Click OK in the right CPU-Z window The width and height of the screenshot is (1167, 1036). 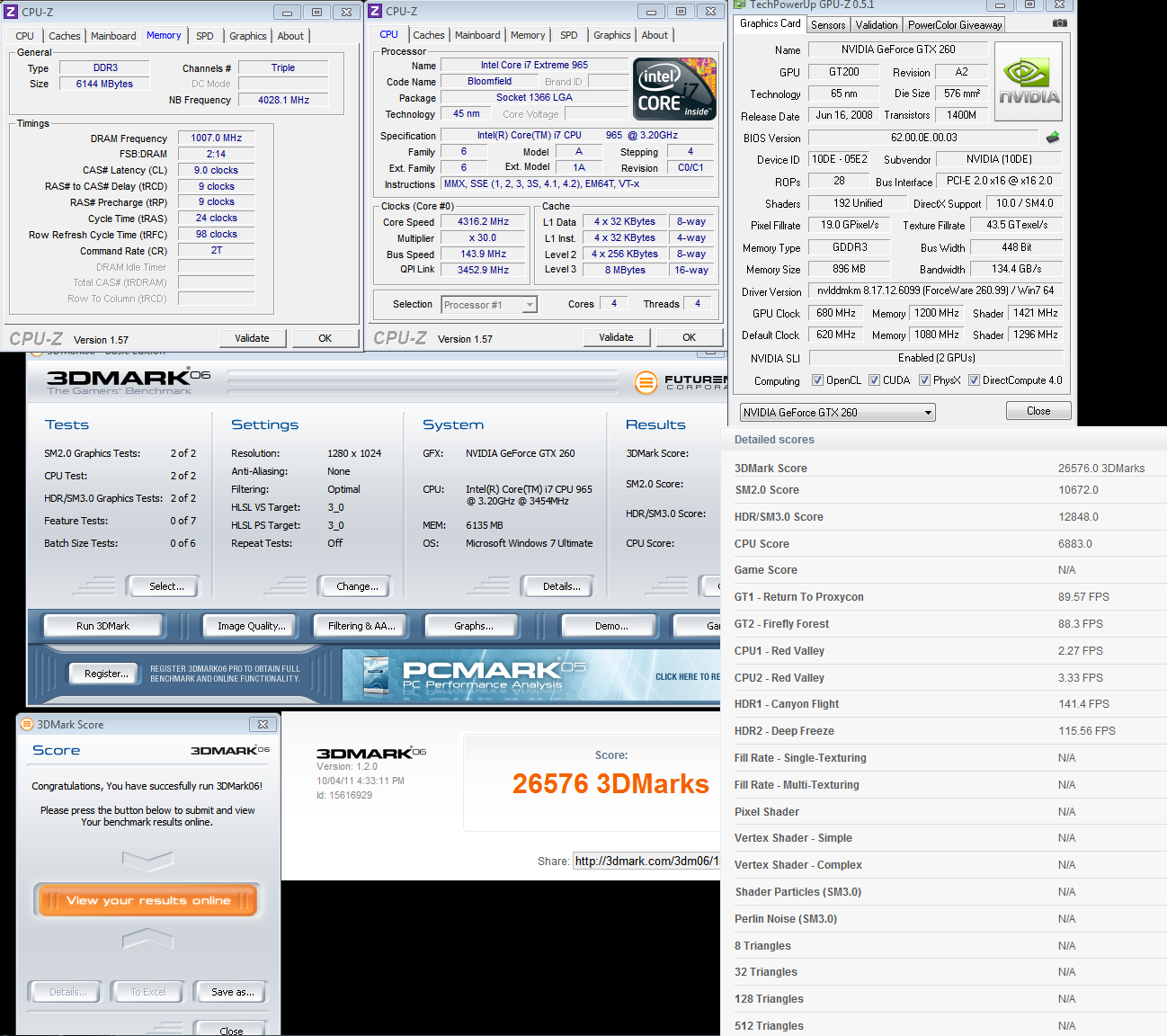click(x=690, y=337)
